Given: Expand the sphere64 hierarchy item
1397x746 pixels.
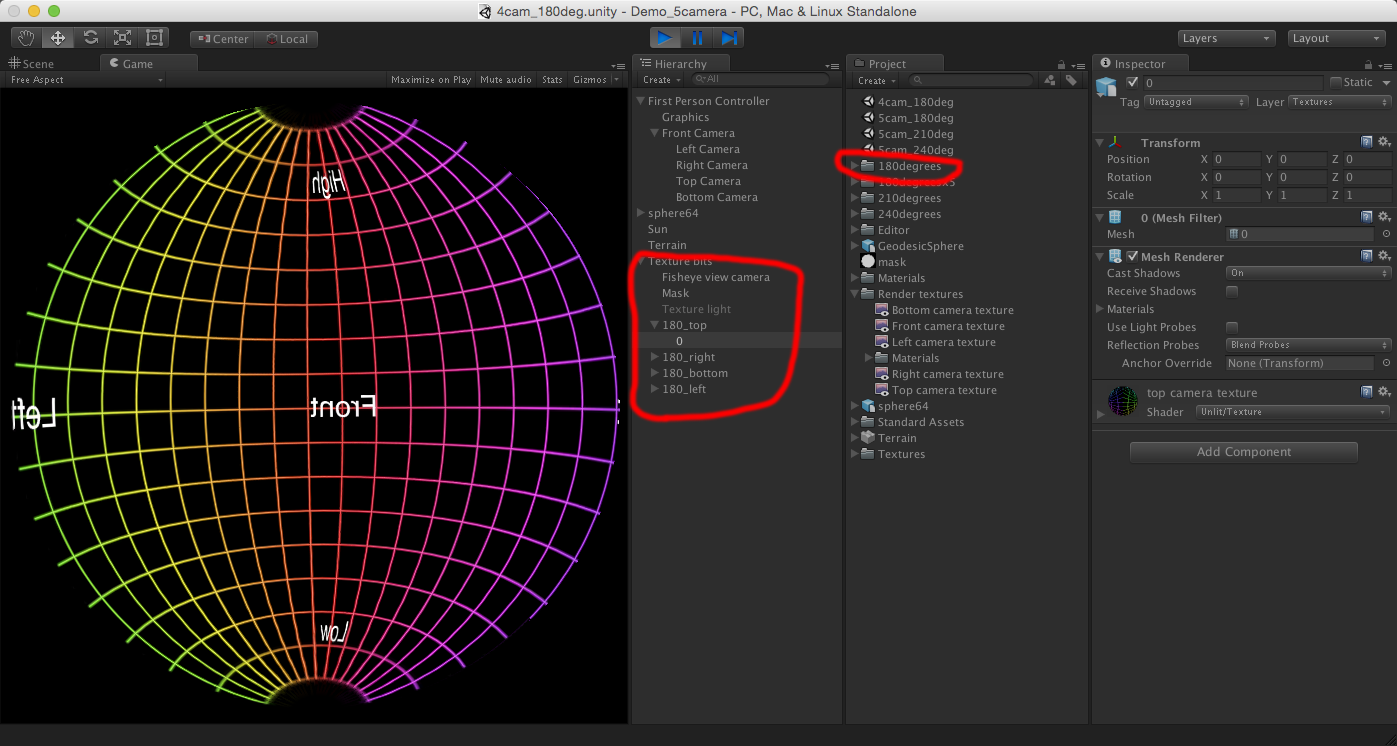Looking at the screenshot, I should click(x=641, y=213).
